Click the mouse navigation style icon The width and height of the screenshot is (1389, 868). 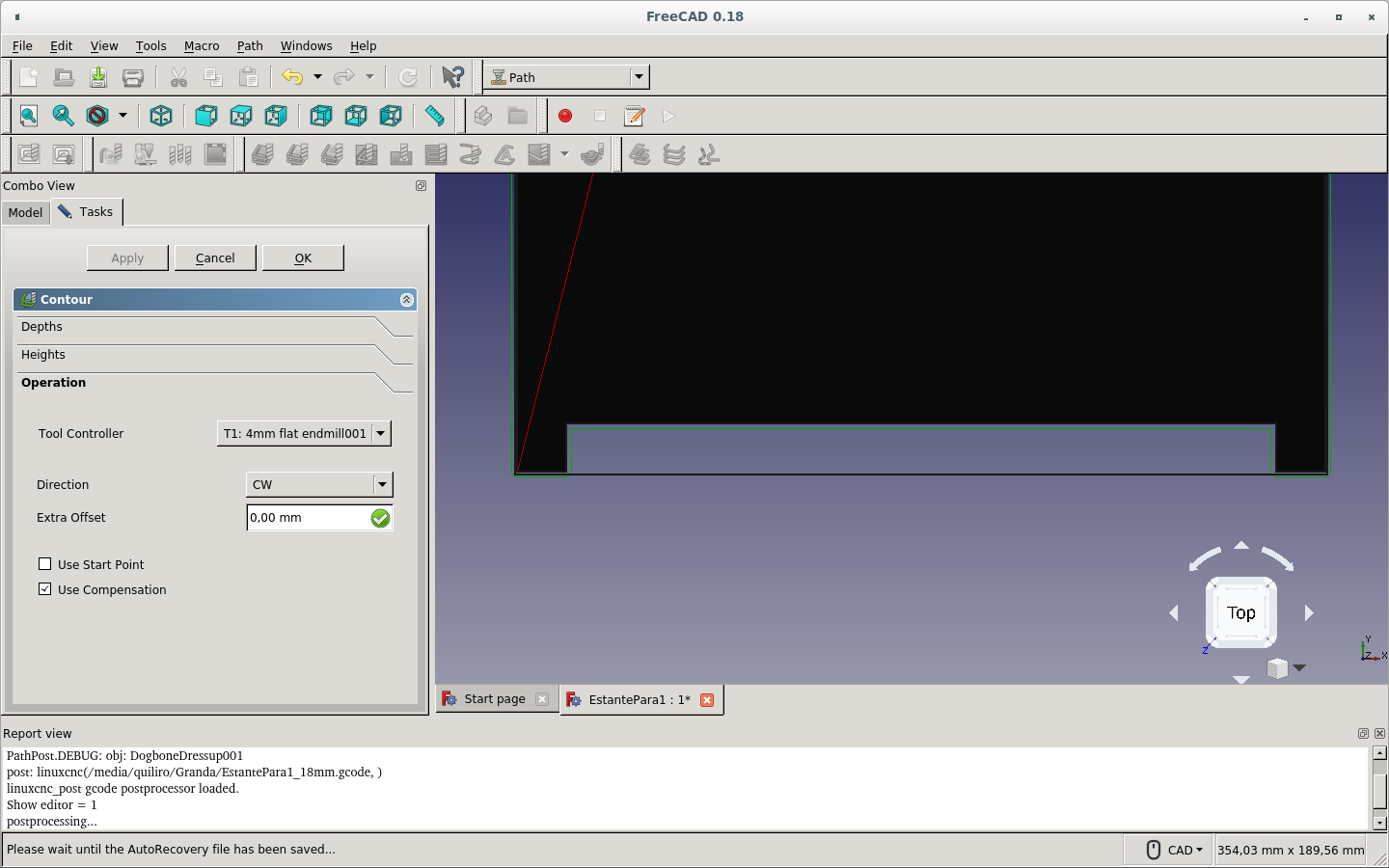point(1153,850)
